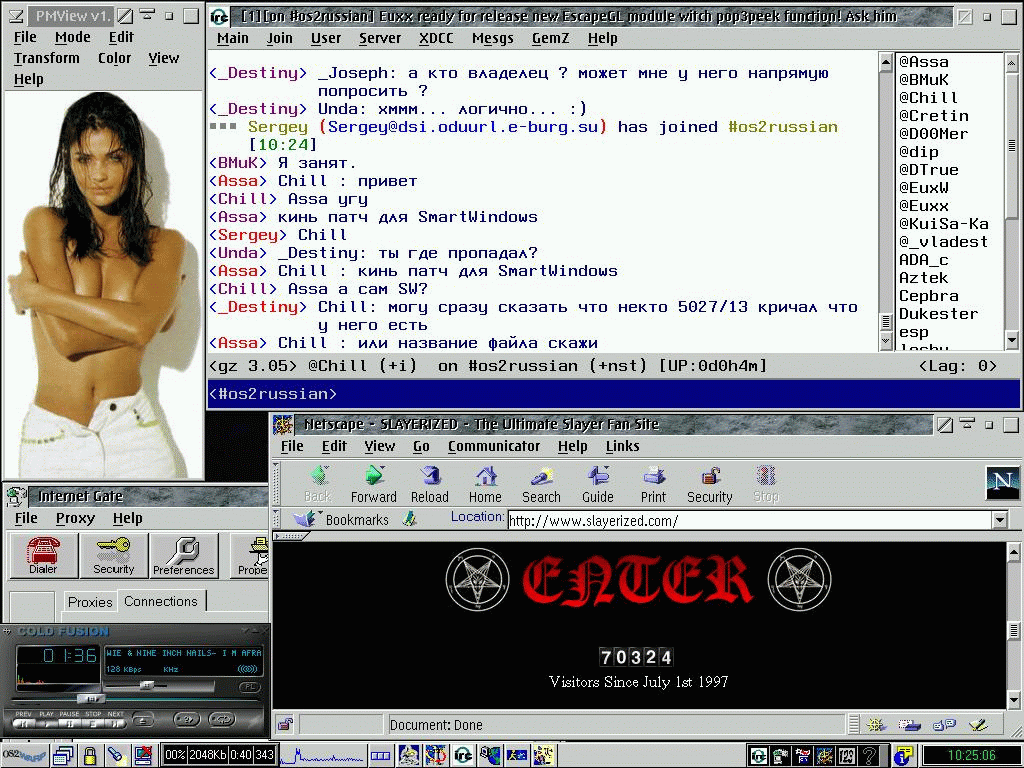1024x768 pixels.
Task: Open PMView Transform menu
Action: [x=47, y=58]
